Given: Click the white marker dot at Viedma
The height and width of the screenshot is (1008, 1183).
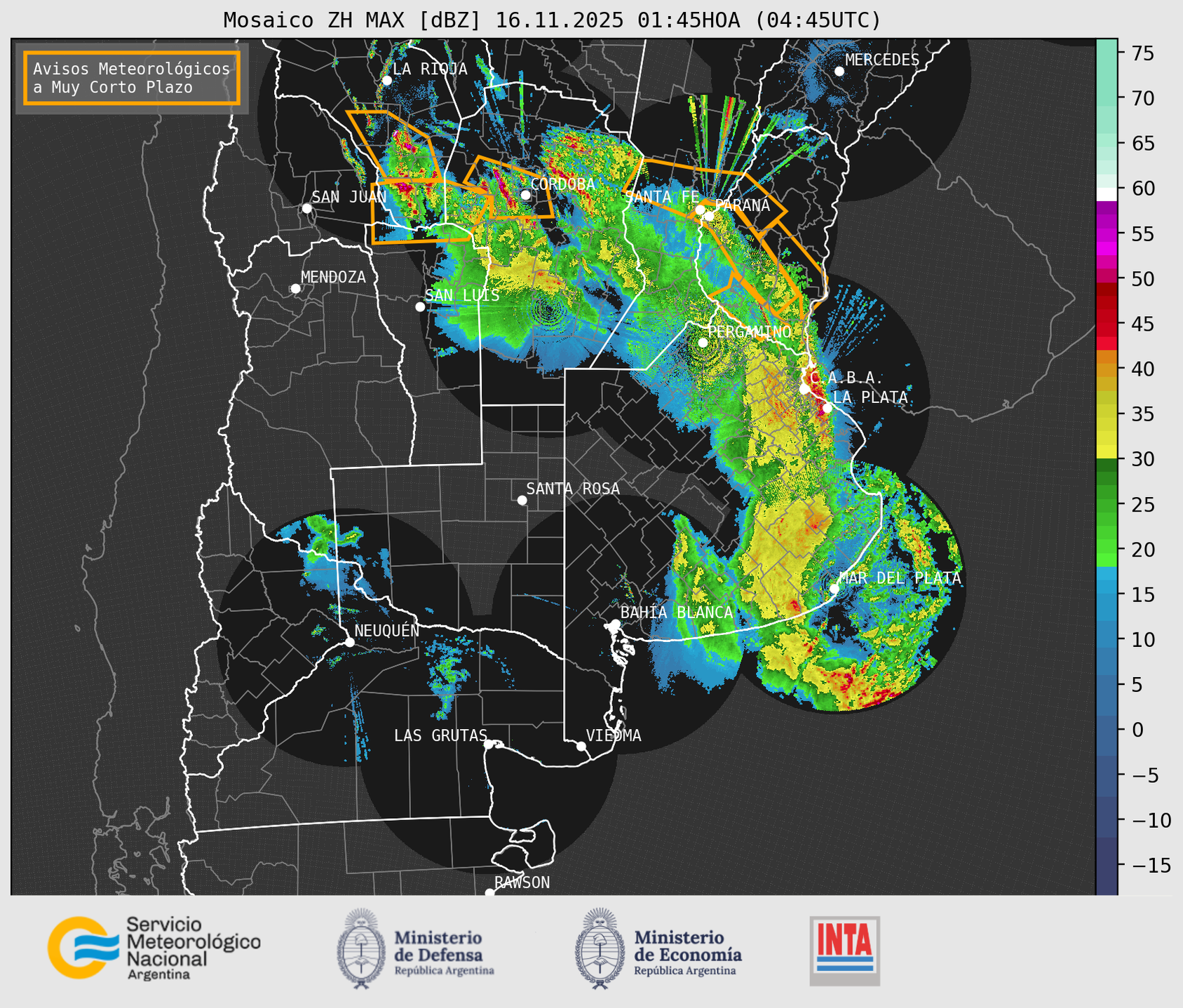Looking at the screenshot, I should point(581,746).
